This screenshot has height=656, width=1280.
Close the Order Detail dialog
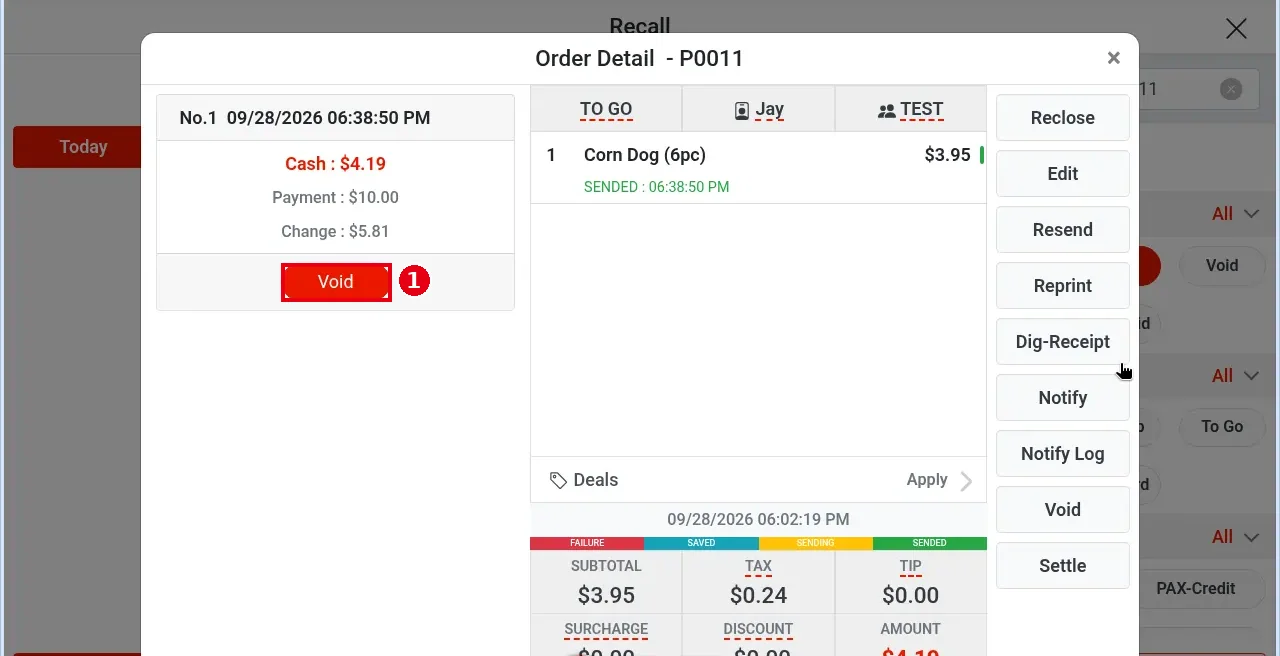point(1113,58)
